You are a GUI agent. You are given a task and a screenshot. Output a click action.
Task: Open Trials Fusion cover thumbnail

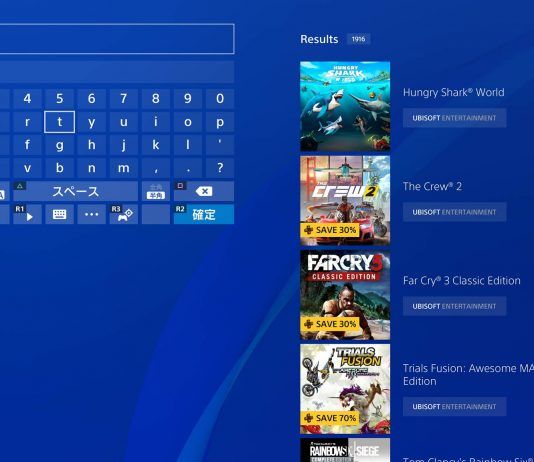345,389
